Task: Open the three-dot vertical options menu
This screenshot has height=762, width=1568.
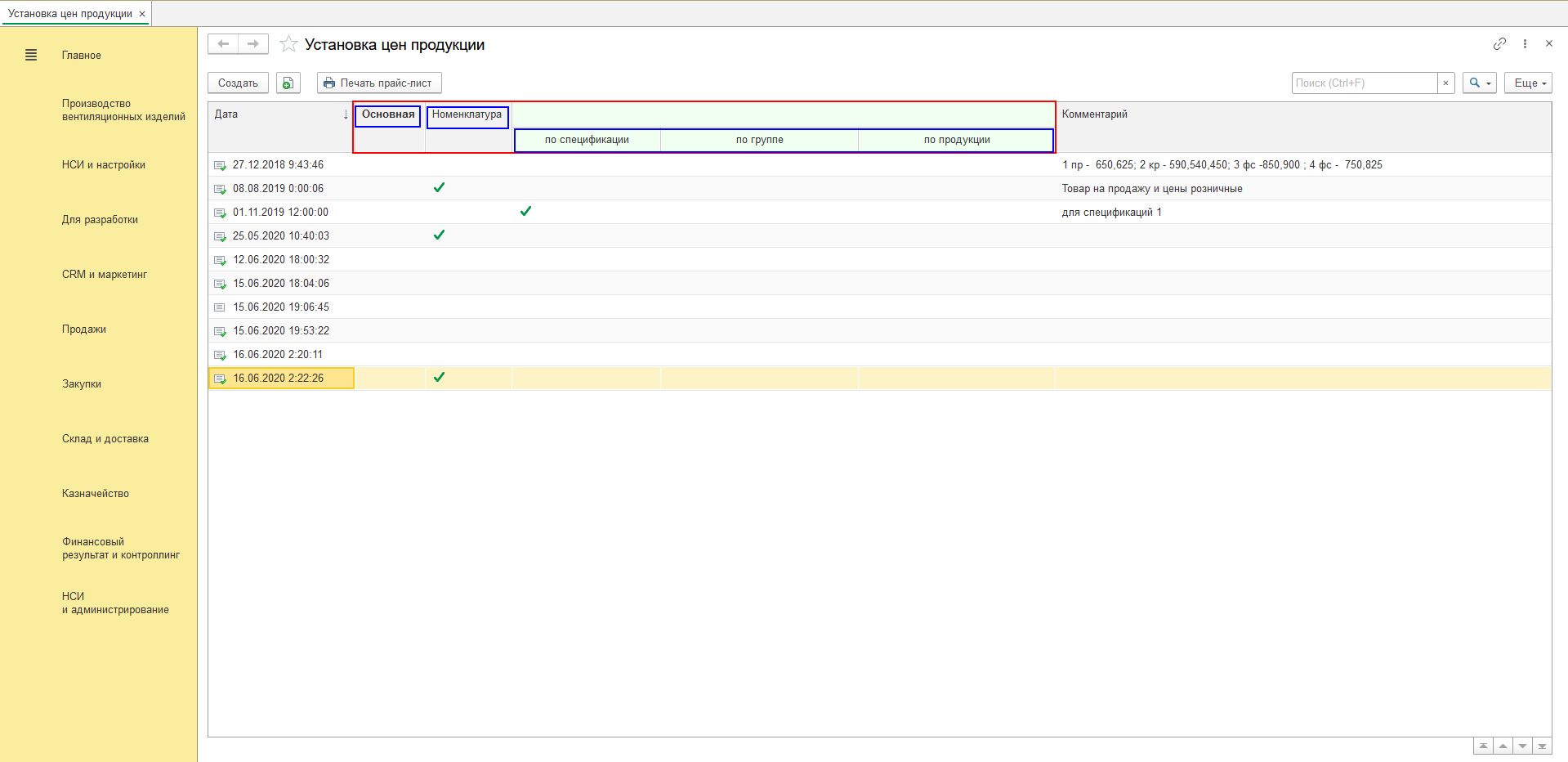Action: coord(1525,44)
